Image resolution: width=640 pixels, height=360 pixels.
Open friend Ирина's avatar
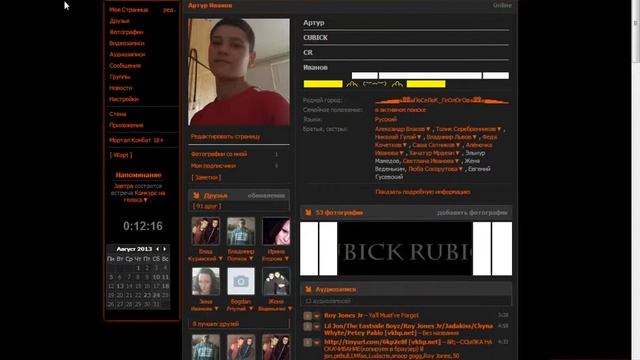point(276,231)
